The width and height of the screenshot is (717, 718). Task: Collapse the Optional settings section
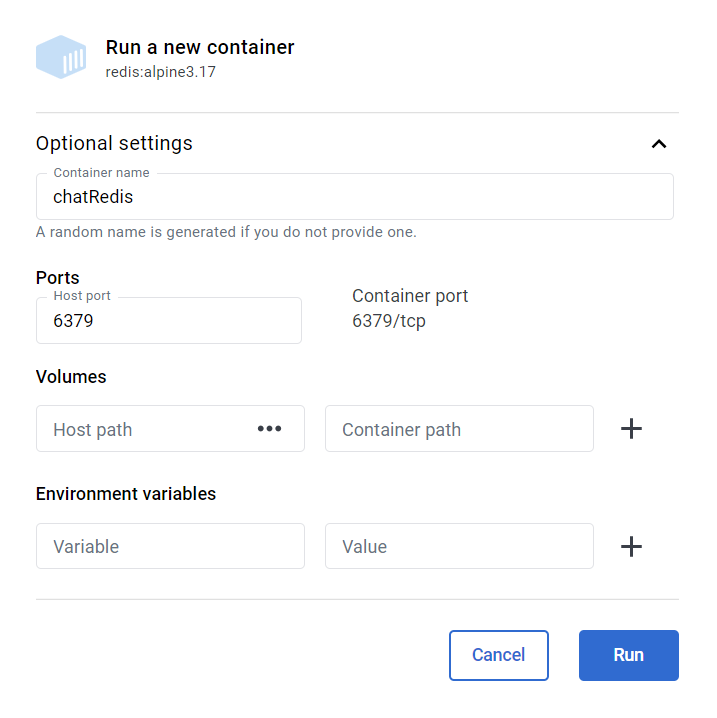click(658, 144)
